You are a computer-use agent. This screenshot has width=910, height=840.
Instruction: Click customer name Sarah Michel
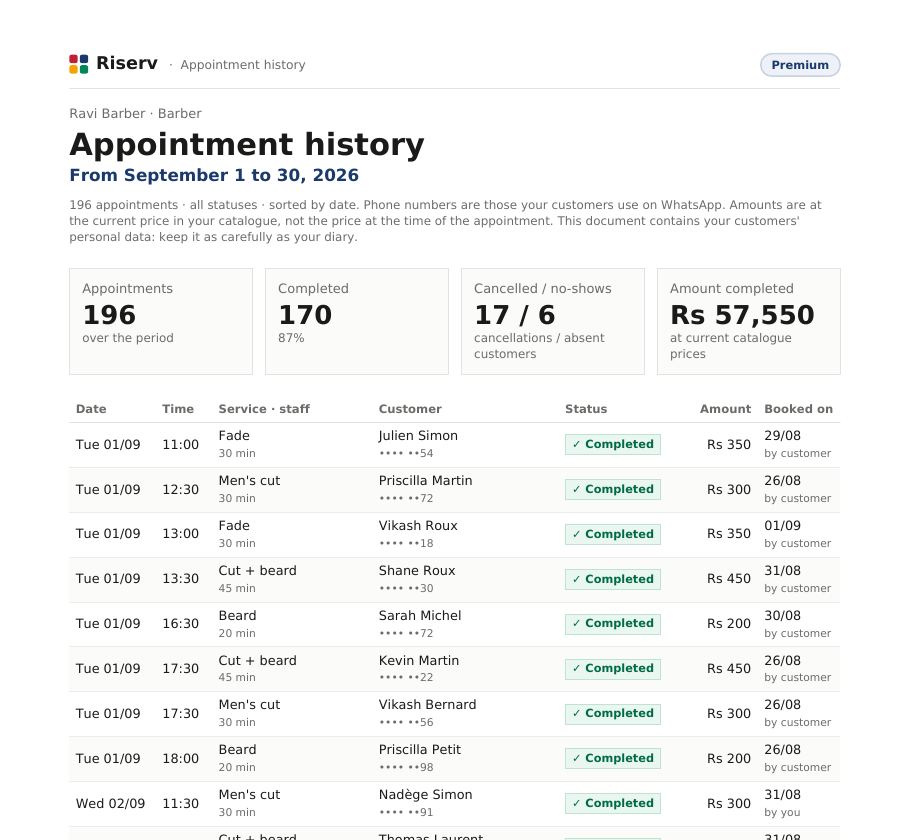420,615
